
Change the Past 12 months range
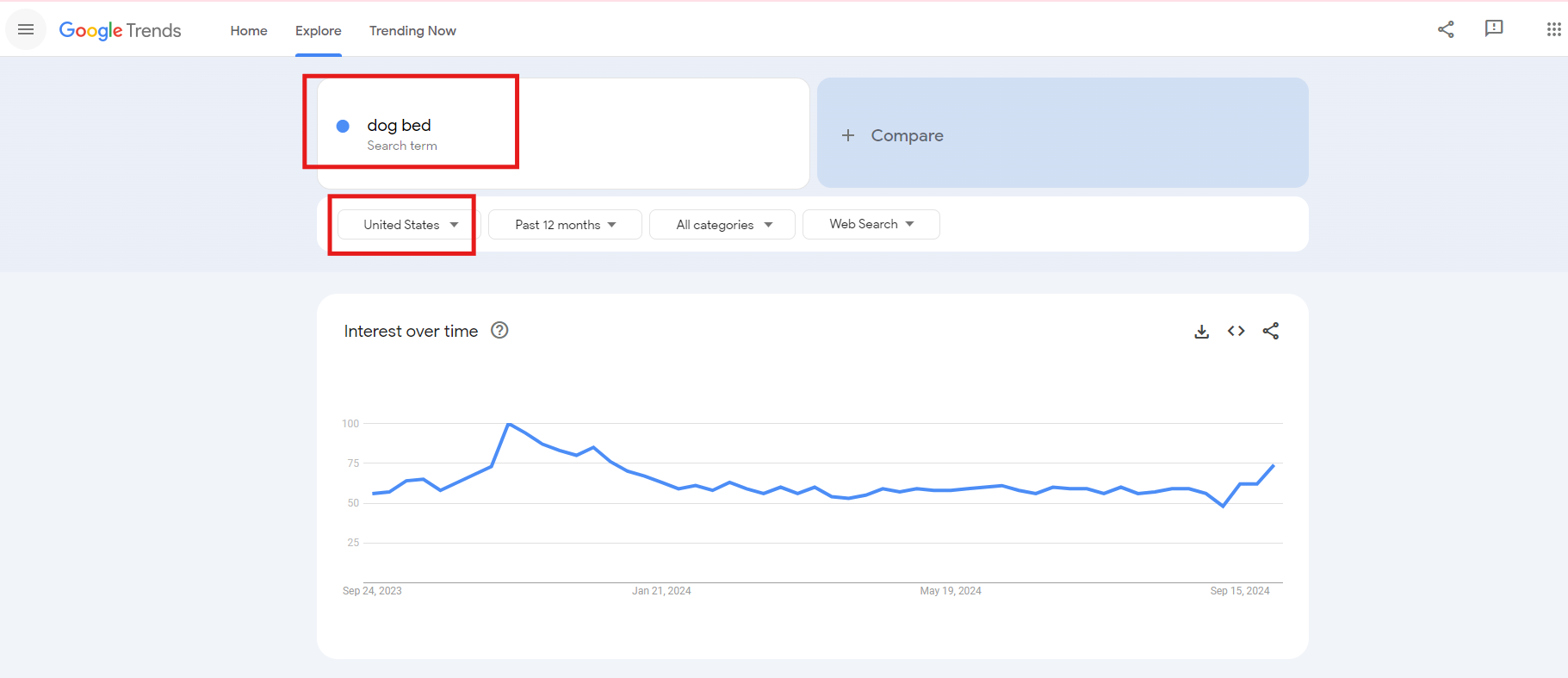(x=565, y=224)
